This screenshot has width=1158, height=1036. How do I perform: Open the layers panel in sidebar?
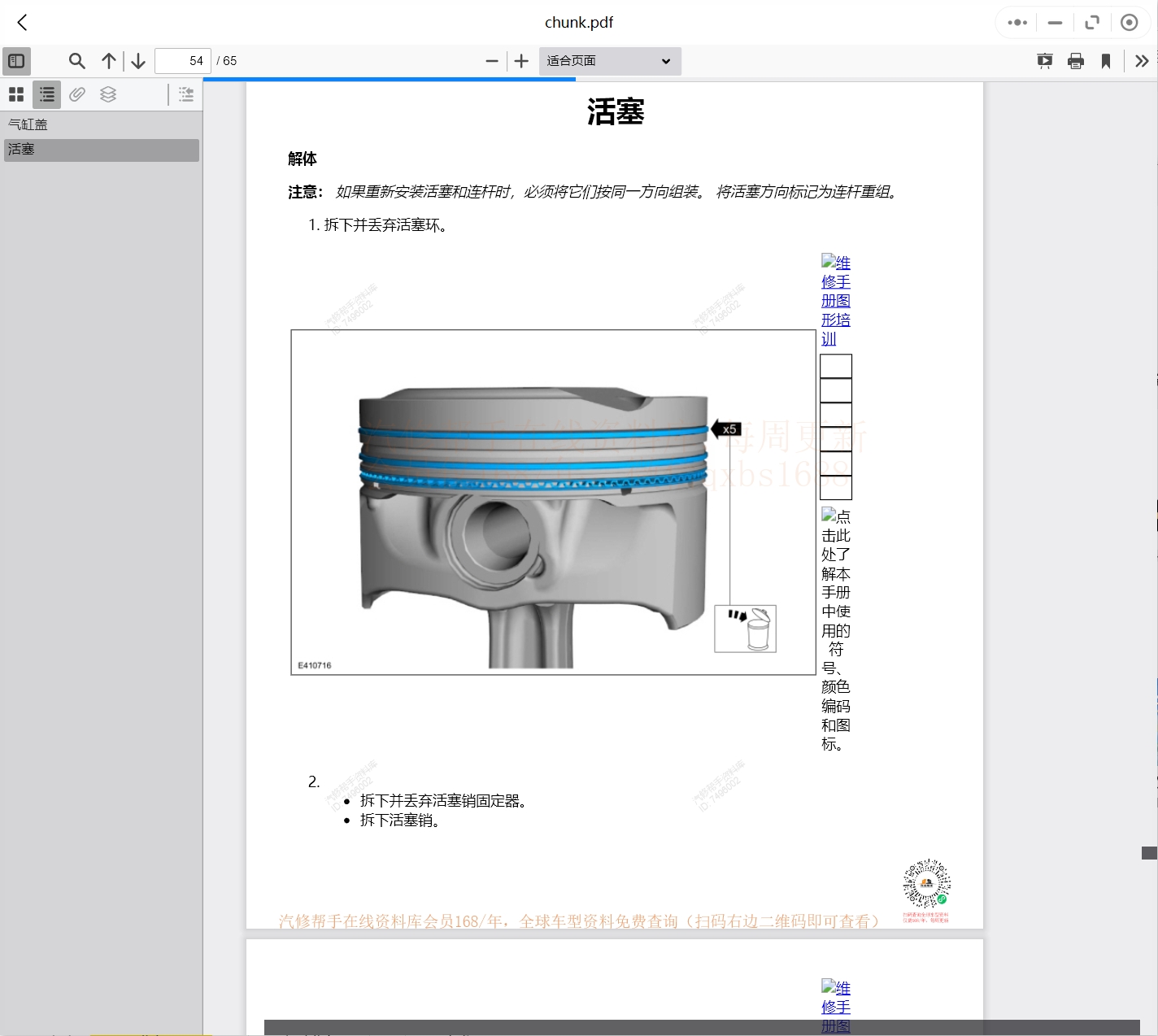click(108, 94)
